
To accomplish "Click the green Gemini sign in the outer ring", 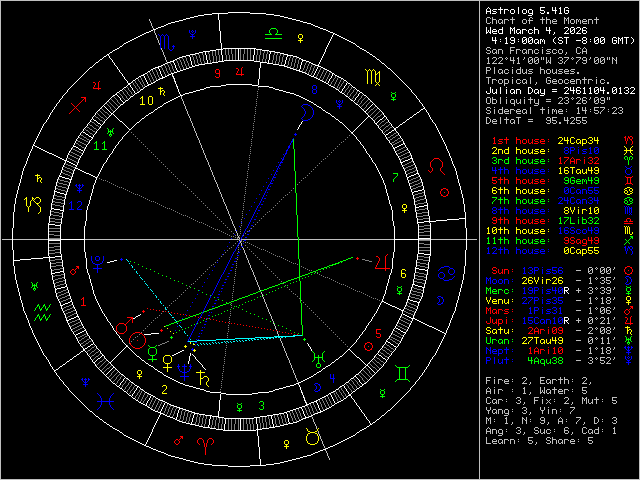I will point(403,373).
